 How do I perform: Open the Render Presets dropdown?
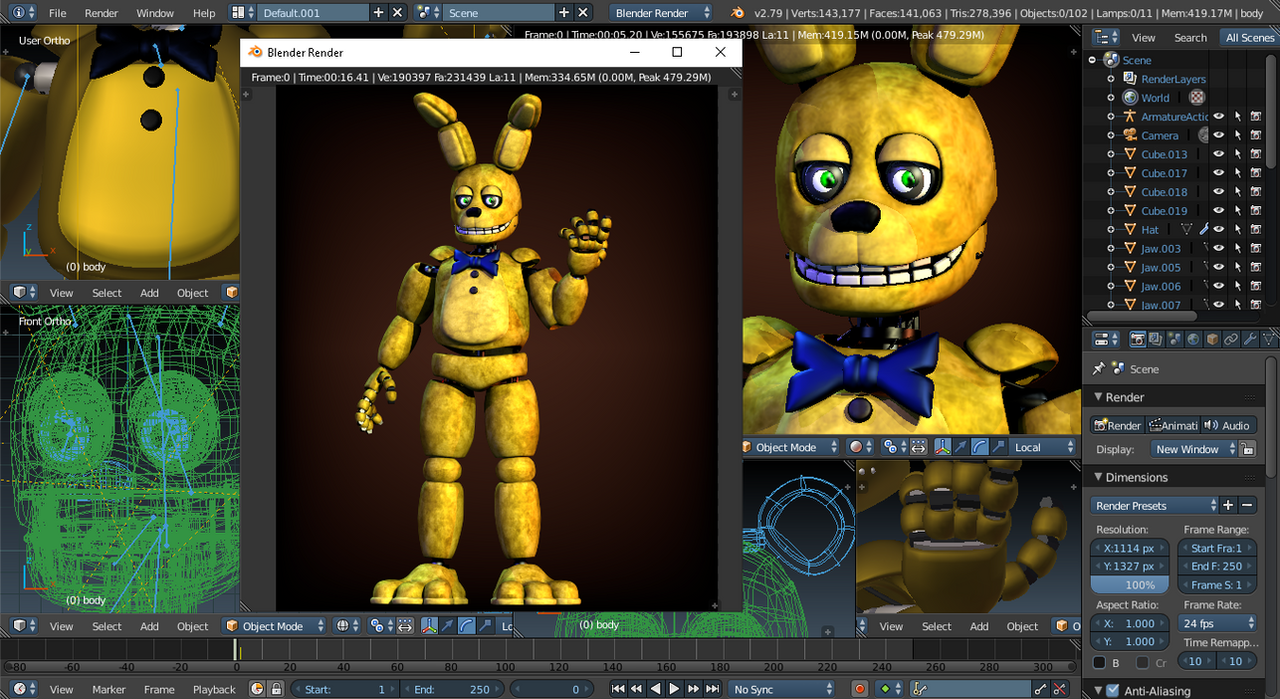1155,506
